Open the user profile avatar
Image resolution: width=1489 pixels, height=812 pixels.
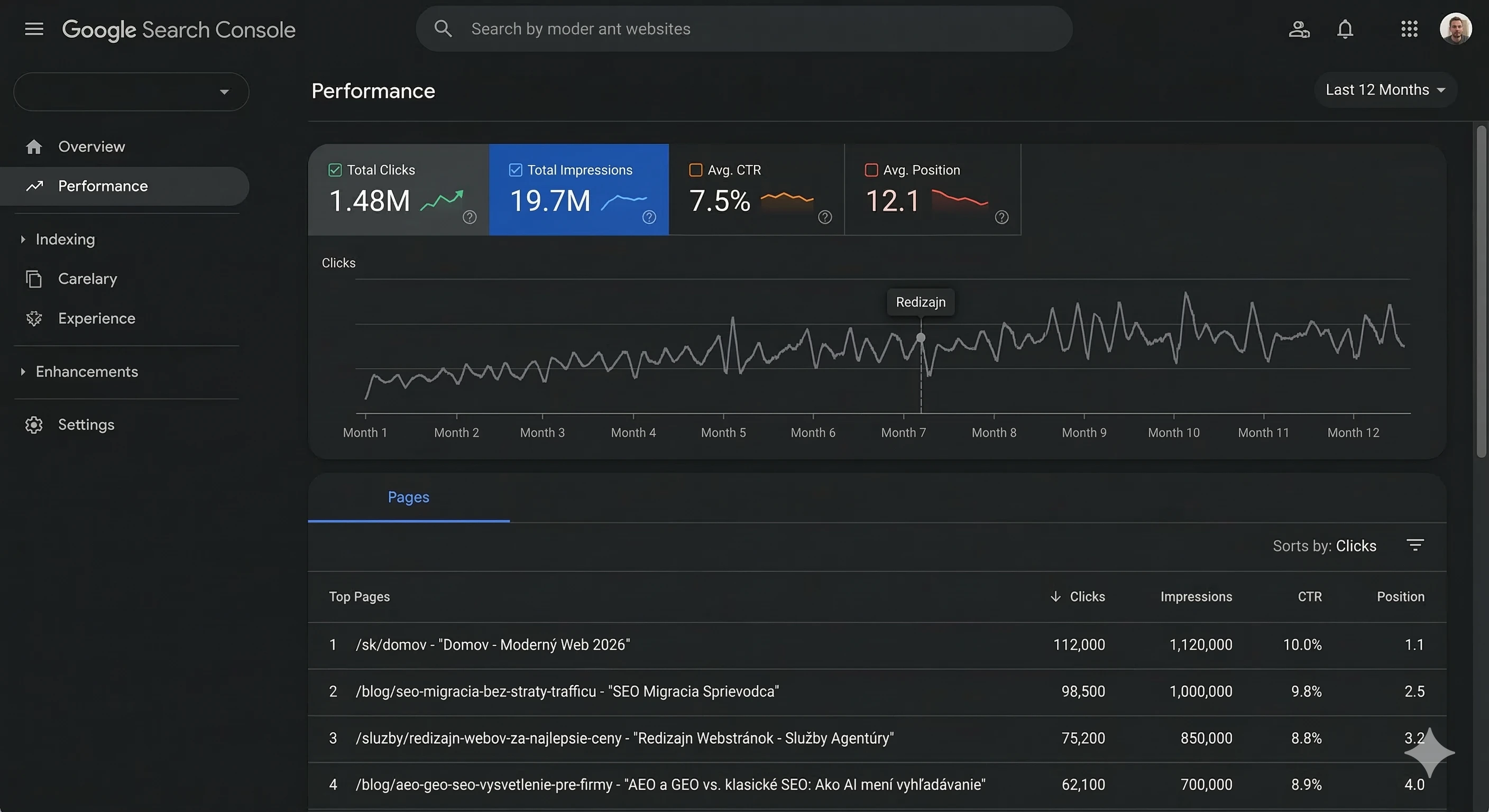click(1455, 29)
